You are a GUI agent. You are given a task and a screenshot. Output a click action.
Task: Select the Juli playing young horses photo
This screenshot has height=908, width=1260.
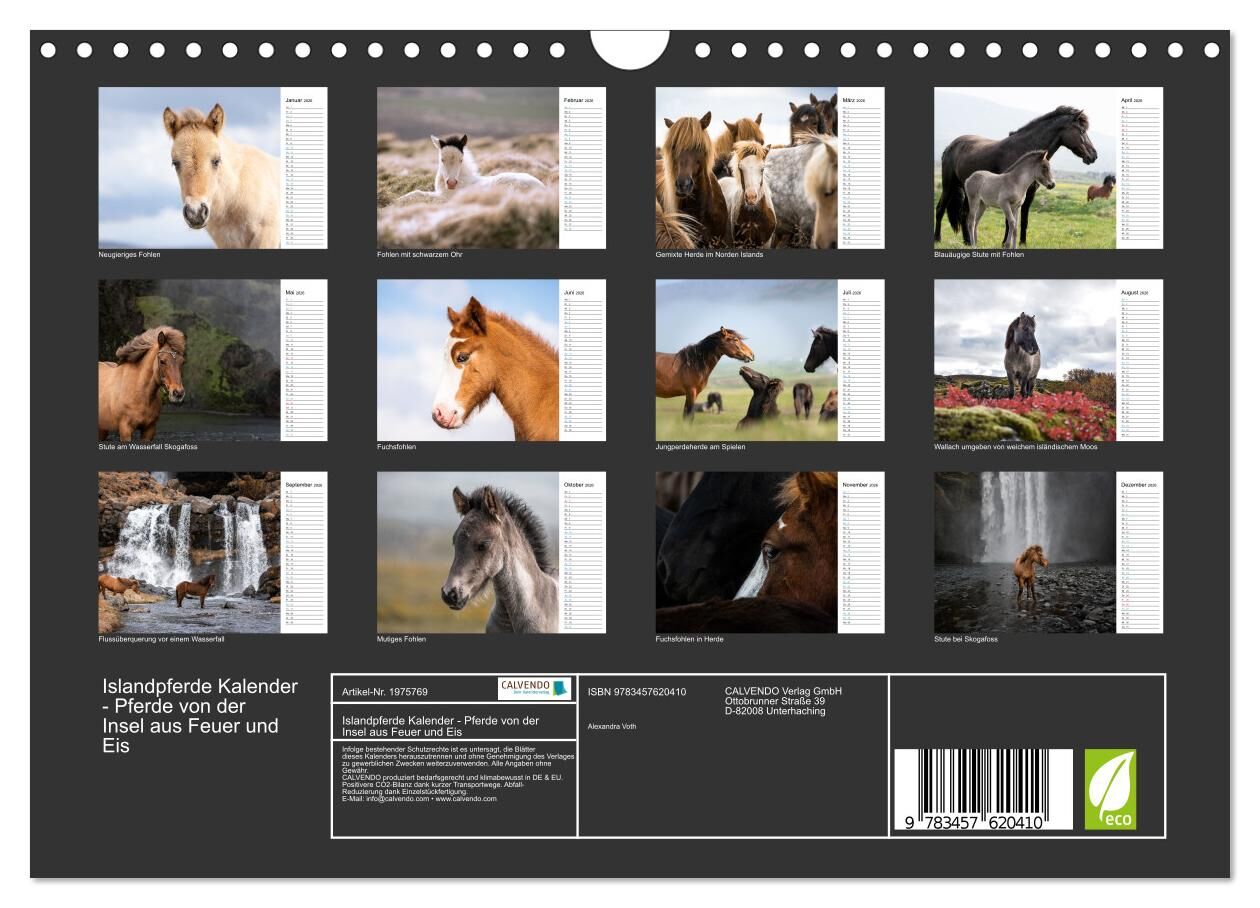click(x=746, y=360)
